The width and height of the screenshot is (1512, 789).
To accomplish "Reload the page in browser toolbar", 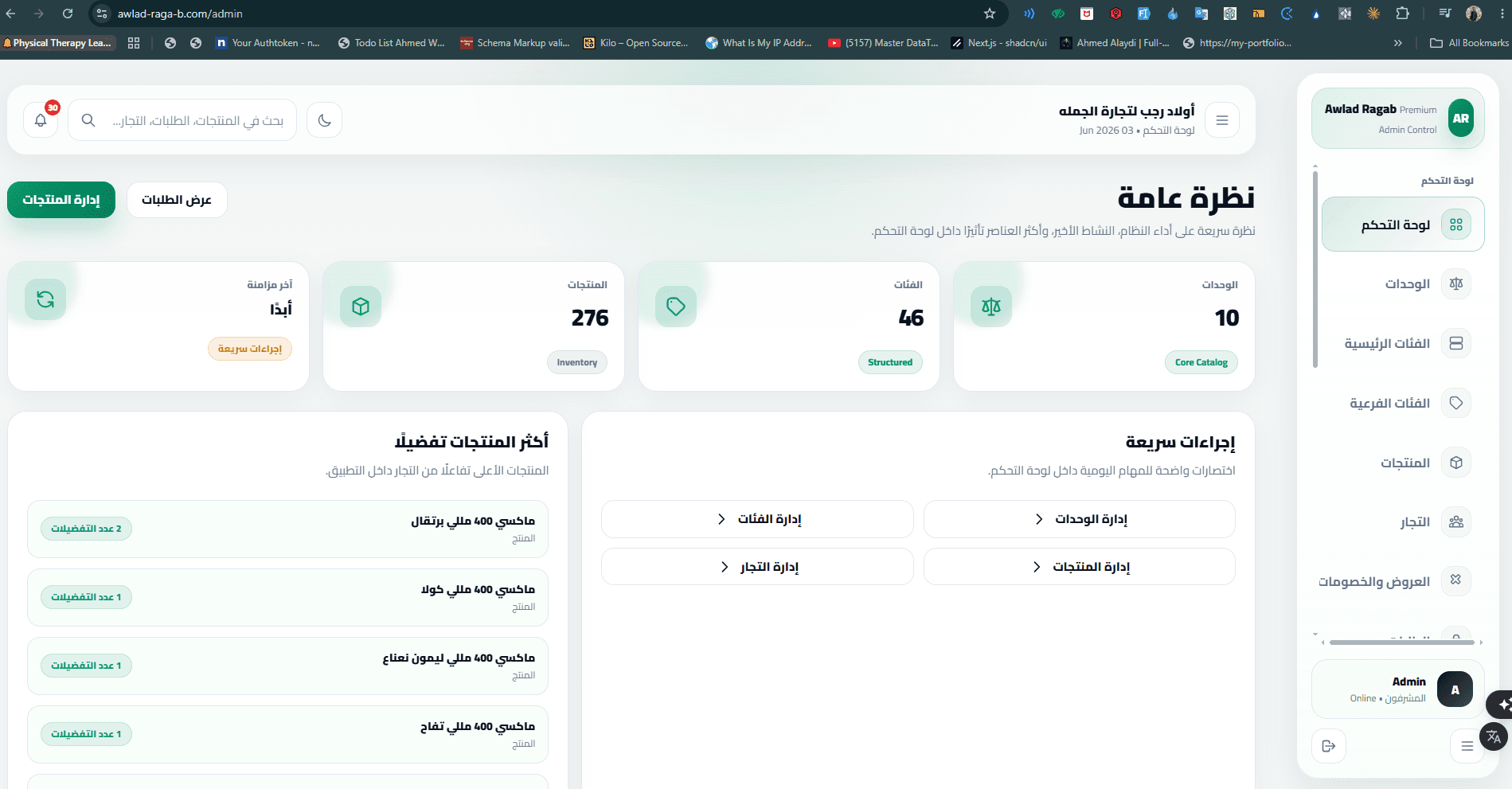I will [68, 14].
